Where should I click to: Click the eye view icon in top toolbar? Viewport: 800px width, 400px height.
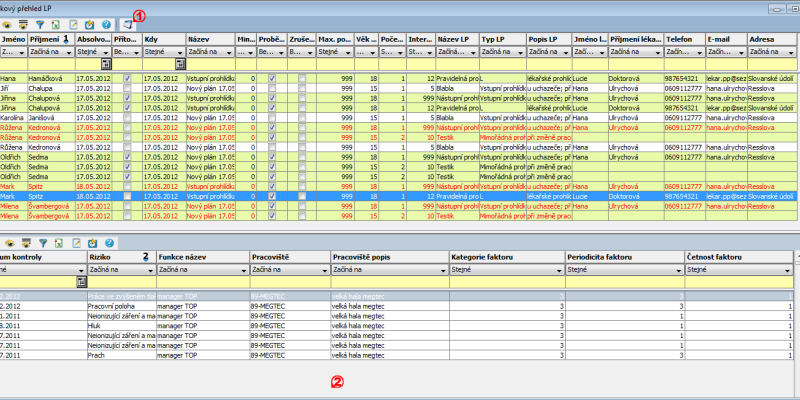click(x=6, y=23)
